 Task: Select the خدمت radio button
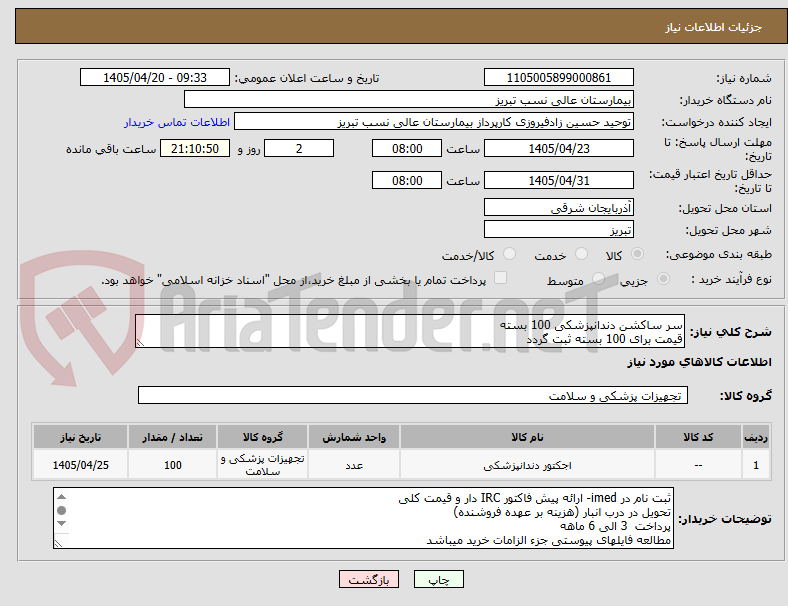pyautogui.click(x=581, y=254)
